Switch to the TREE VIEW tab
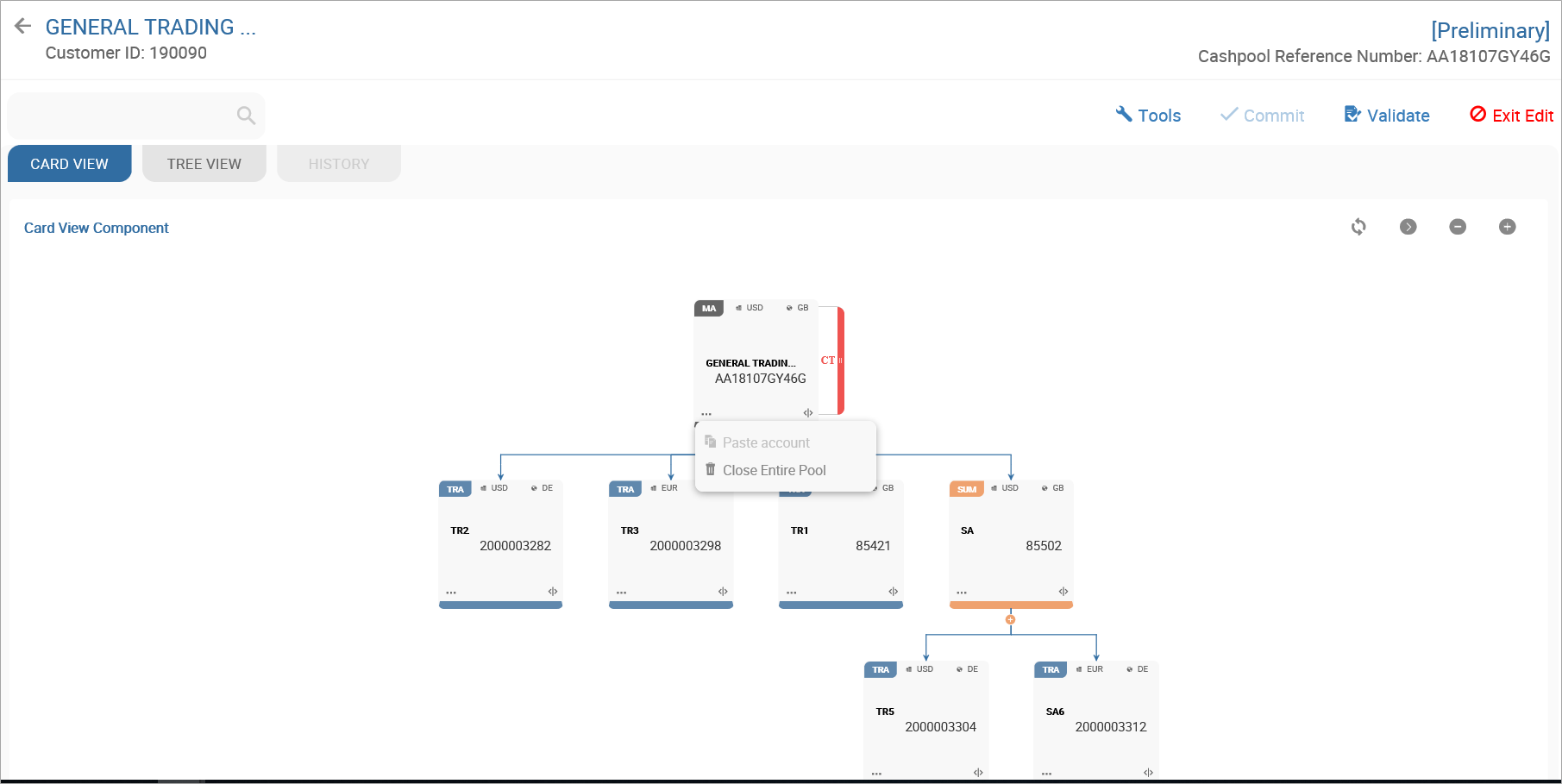The height and width of the screenshot is (784, 1562). pyautogui.click(x=204, y=164)
